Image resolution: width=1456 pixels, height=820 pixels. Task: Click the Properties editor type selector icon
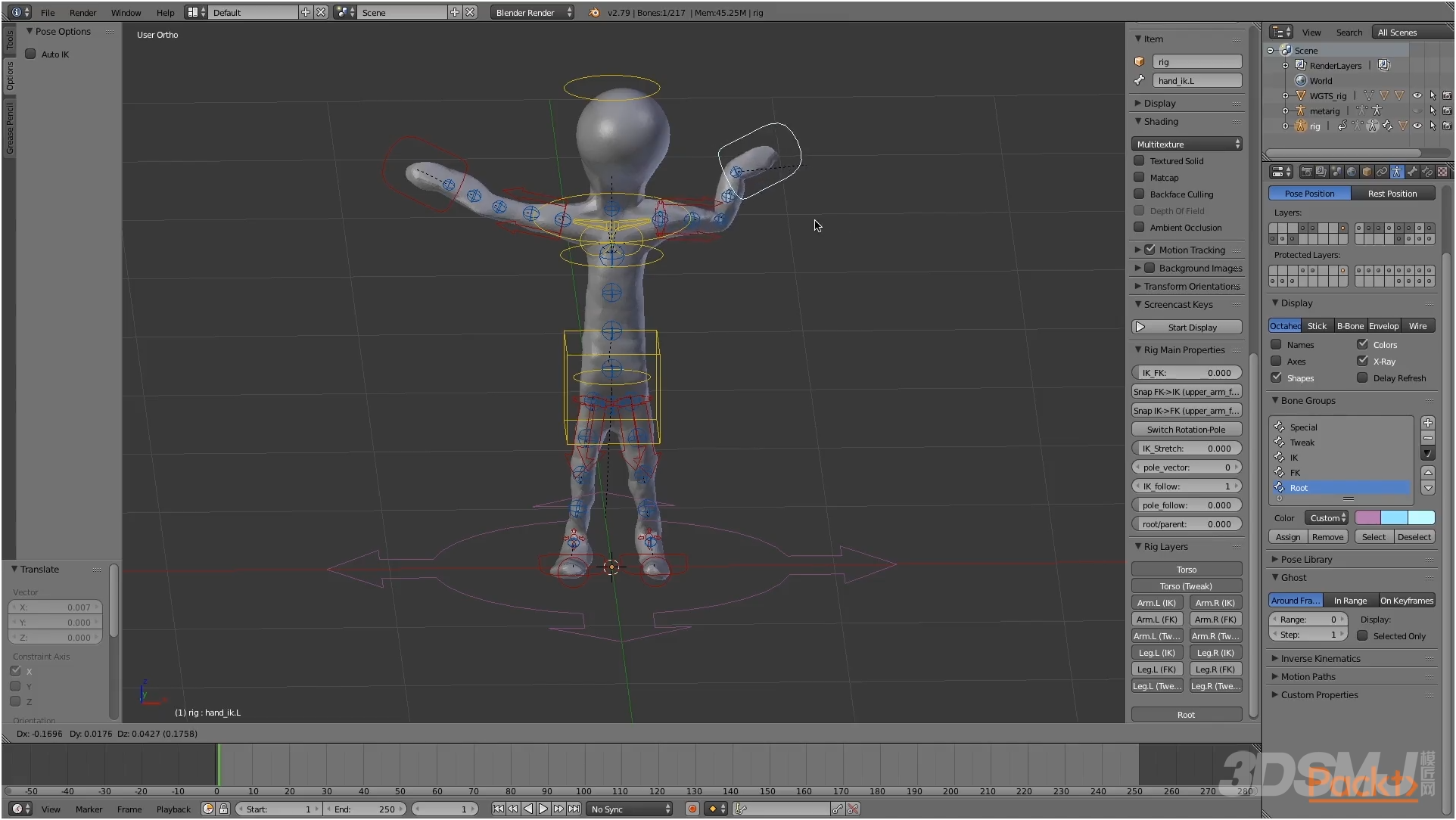point(1281,172)
